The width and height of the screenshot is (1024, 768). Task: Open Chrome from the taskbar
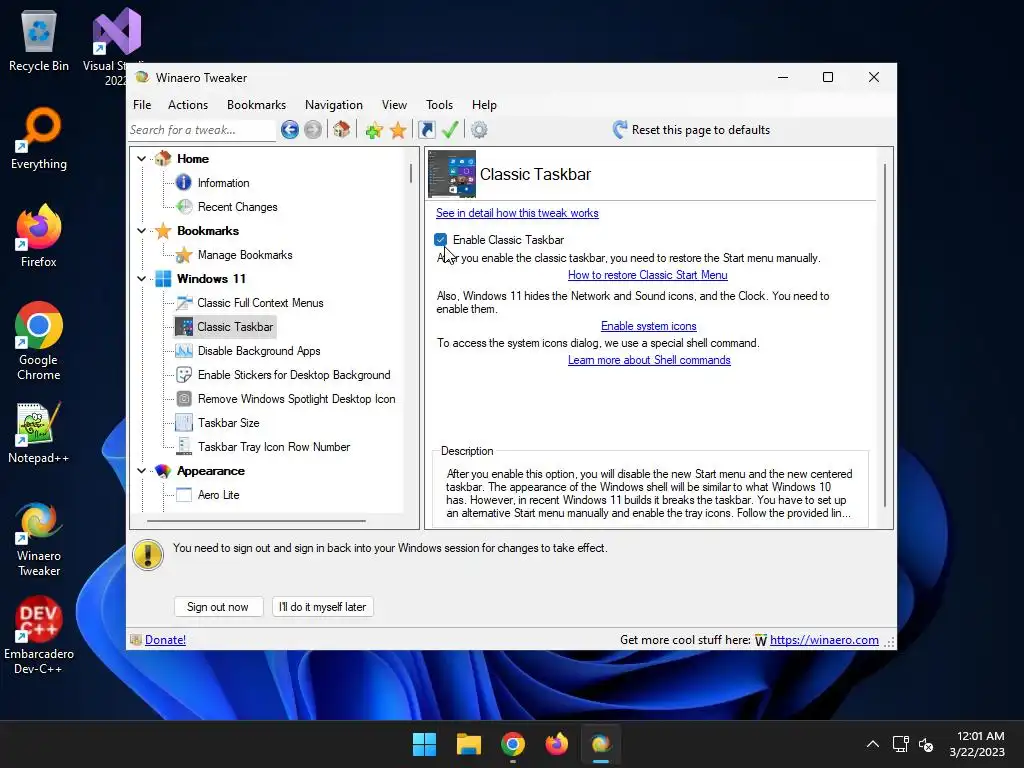(513, 744)
